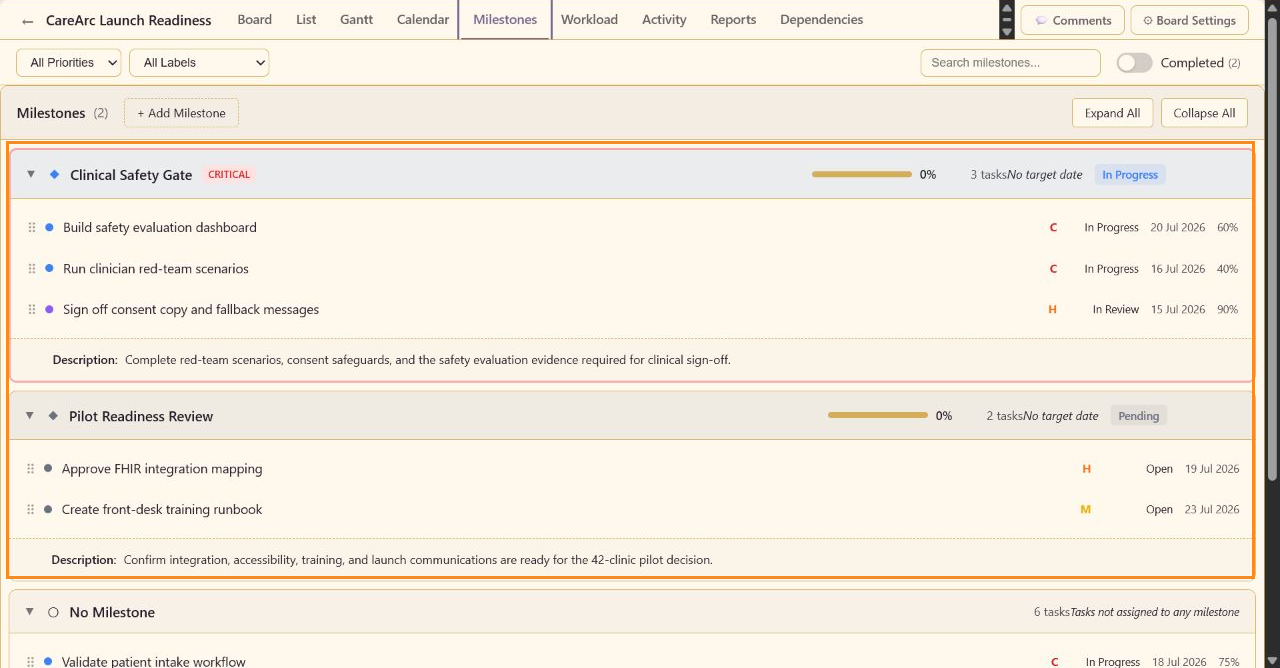Open the Comments panel
Image resolution: width=1280 pixels, height=668 pixels.
point(1073,20)
